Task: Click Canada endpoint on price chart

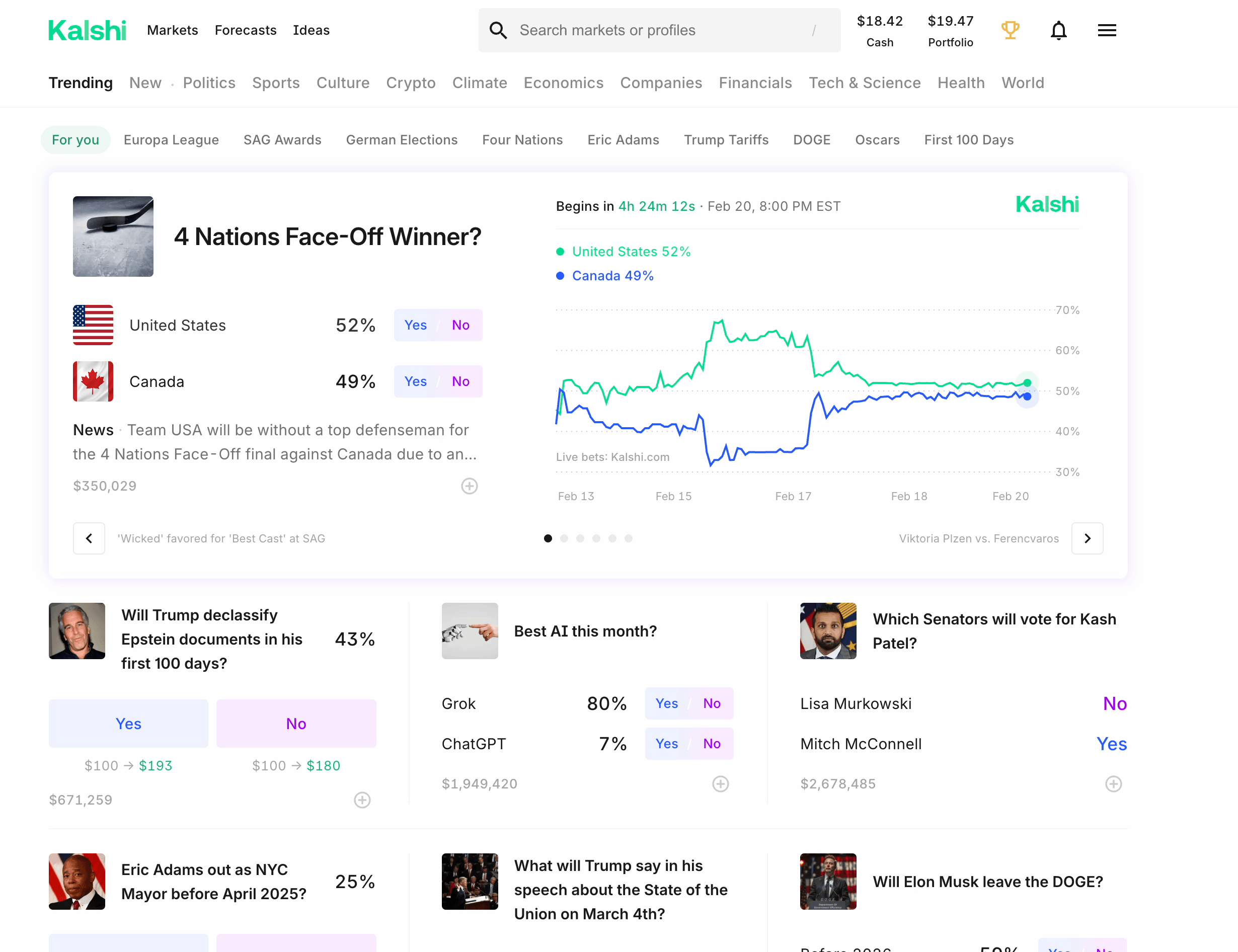Action: click(1027, 396)
